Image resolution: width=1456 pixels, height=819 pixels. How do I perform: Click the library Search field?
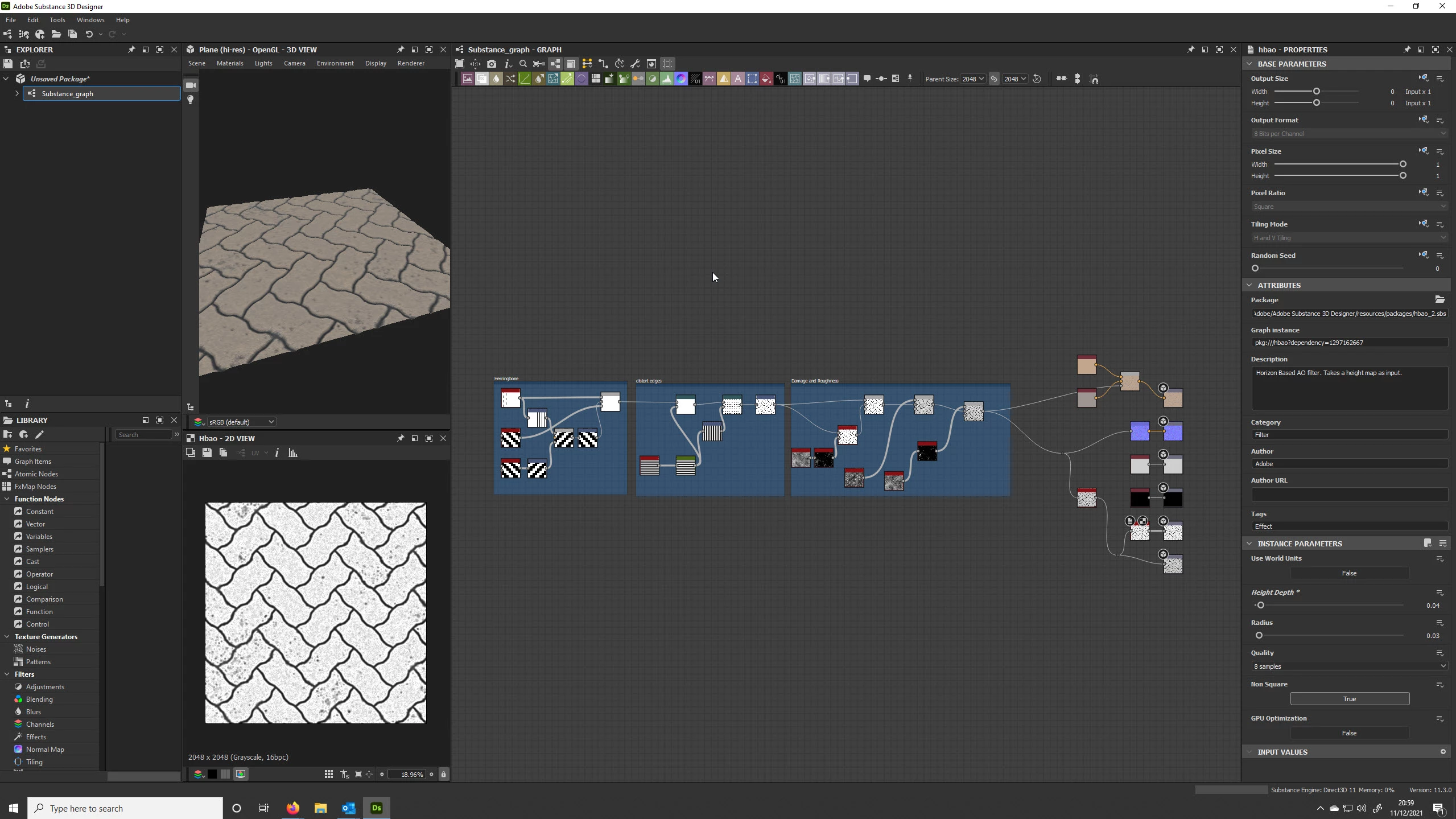(143, 435)
